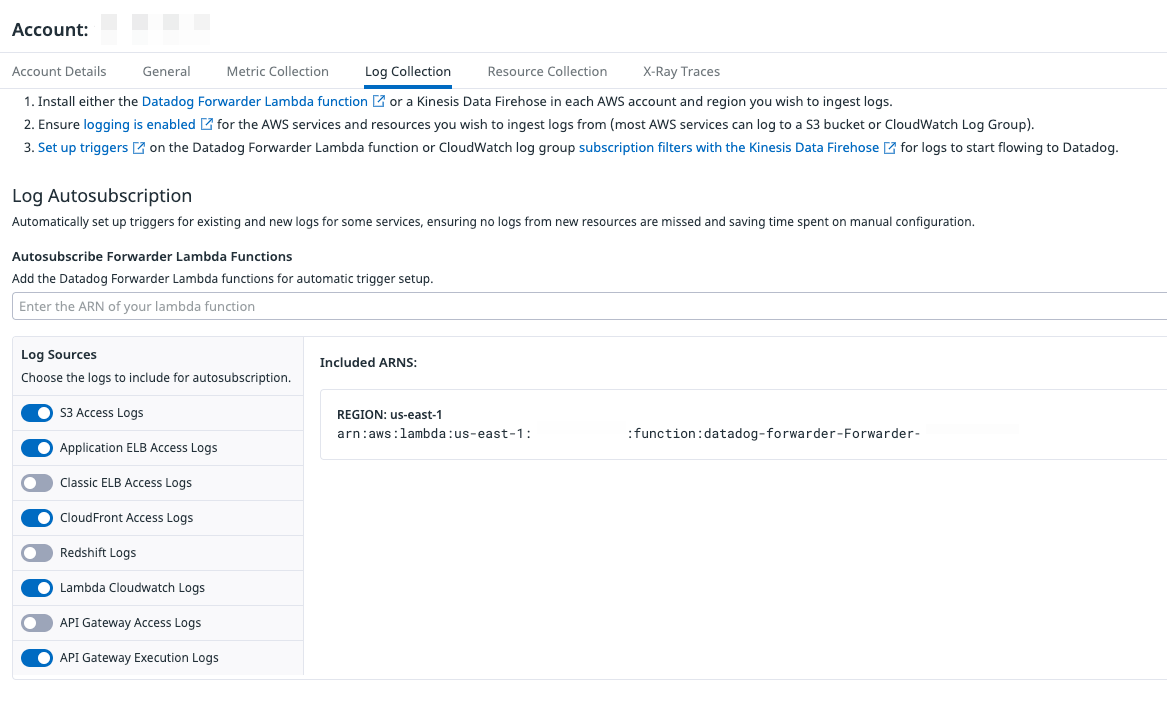
Task: Open the X-Ray Traces tab
Action: 682,71
